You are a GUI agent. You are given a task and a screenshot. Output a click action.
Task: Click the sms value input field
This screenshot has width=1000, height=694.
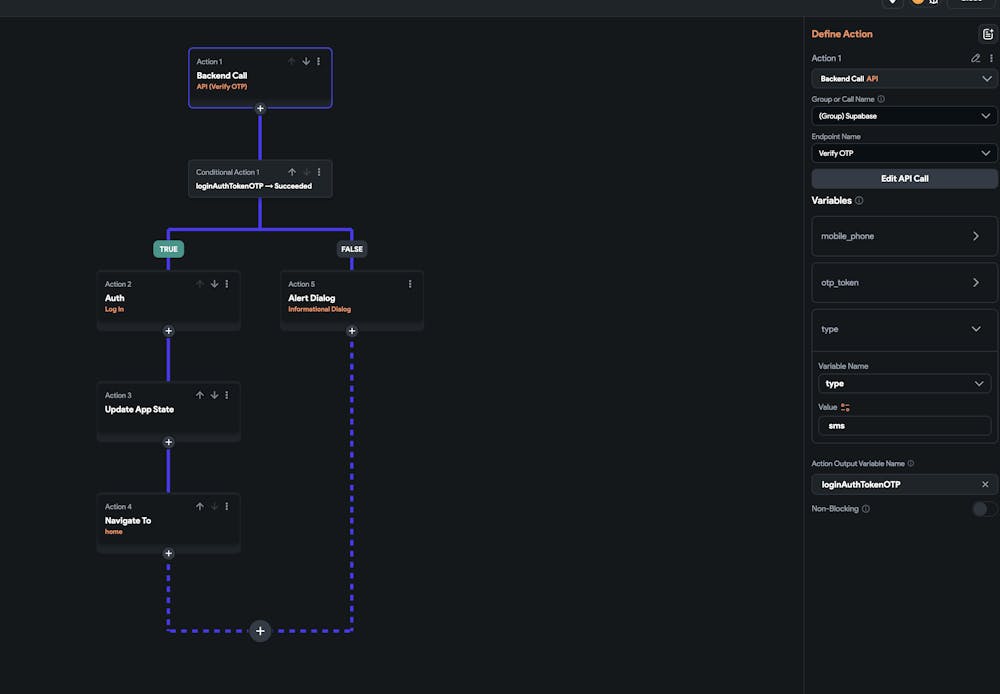(904, 426)
